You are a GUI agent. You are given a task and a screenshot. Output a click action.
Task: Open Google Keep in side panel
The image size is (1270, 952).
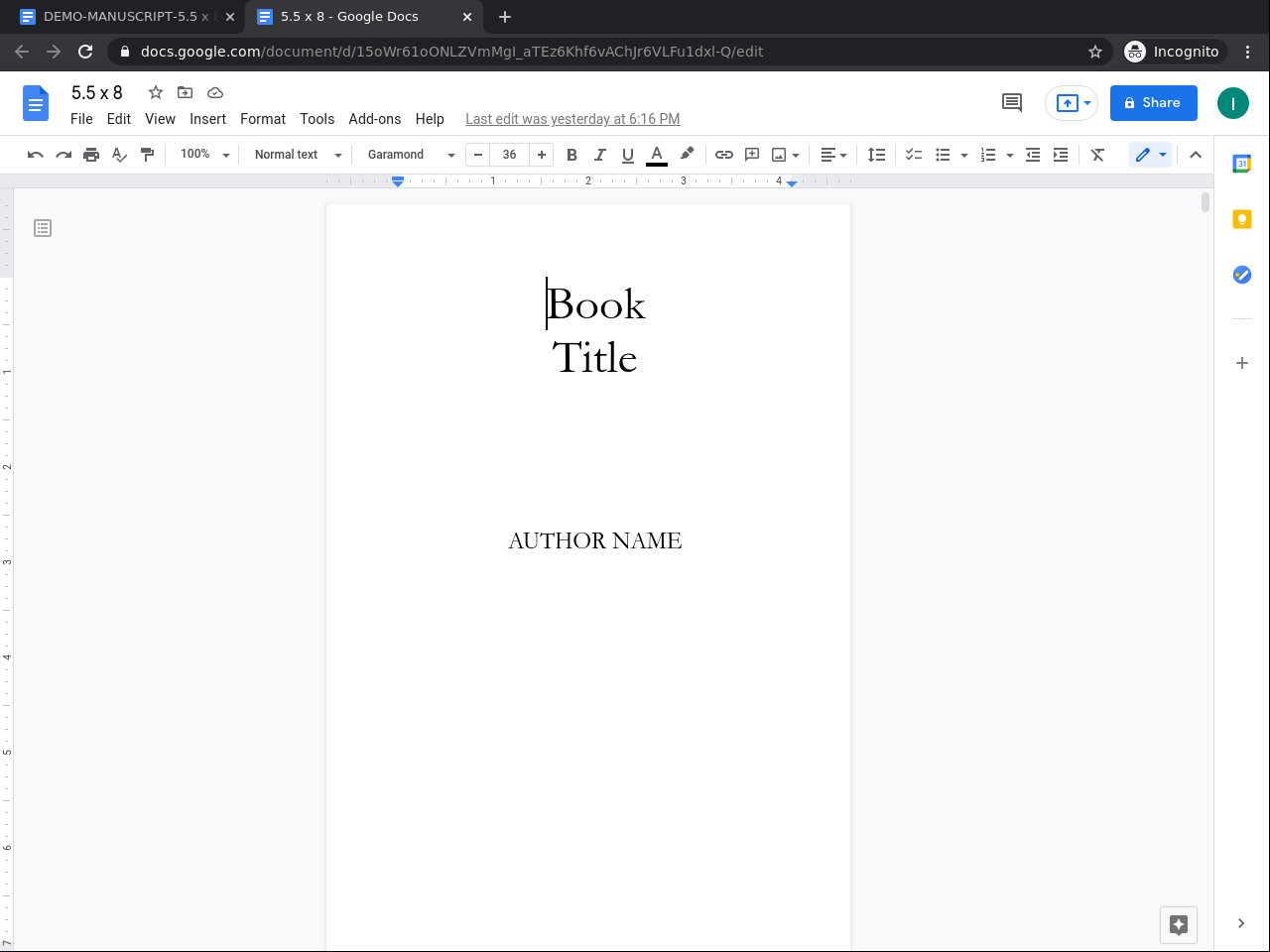[x=1241, y=219]
